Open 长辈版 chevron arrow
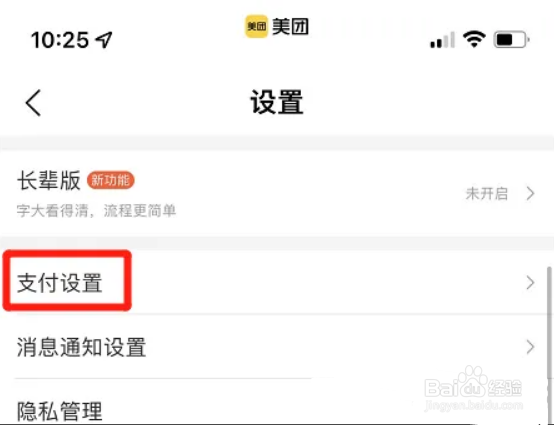Image resolution: width=554 pixels, height=425 pixels. pos(530,193)
